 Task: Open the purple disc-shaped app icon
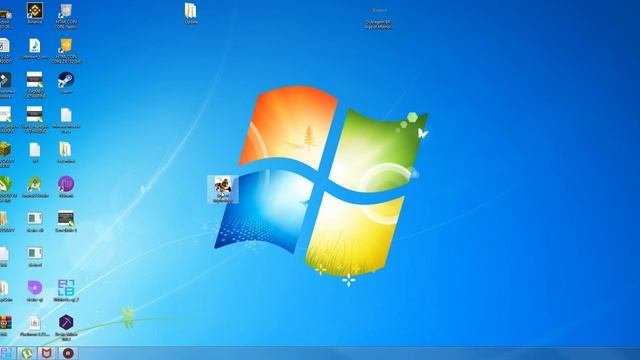(x=35, y=288)
